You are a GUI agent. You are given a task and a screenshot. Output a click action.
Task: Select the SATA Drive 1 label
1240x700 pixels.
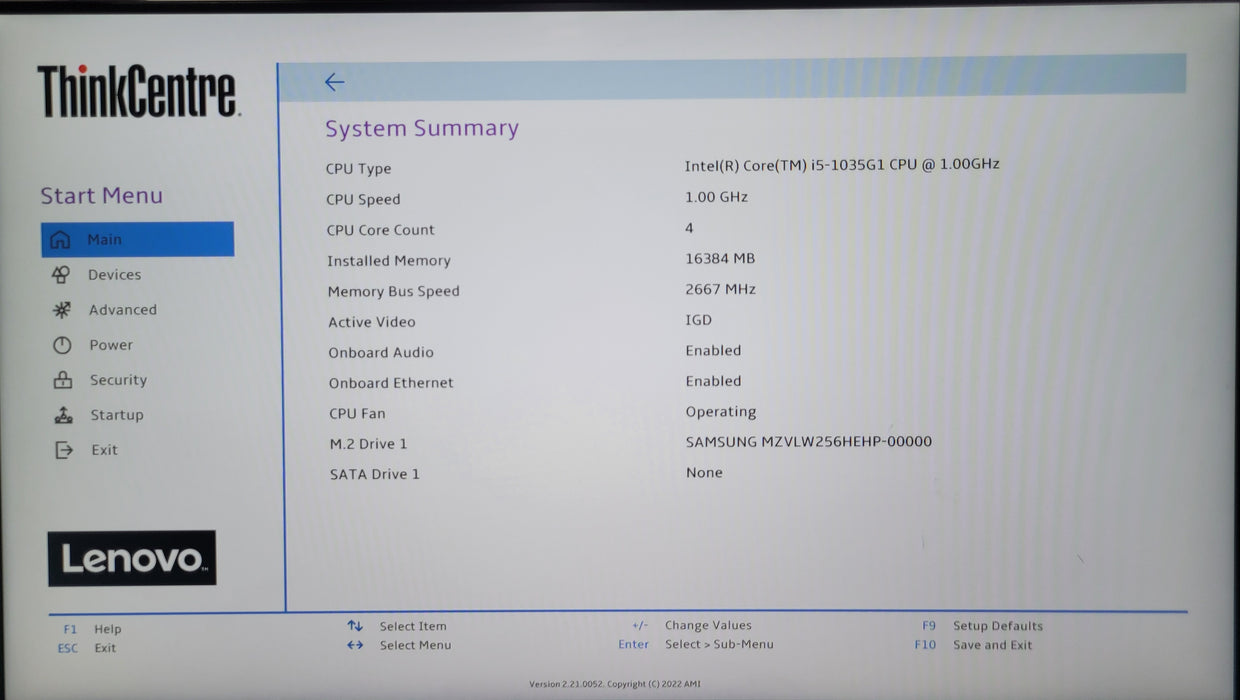point(375,474)
